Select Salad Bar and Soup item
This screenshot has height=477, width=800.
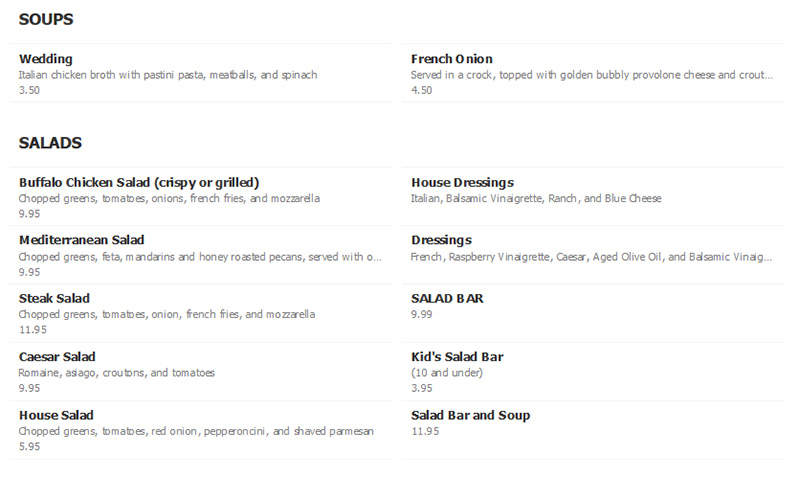click(592, 430)
